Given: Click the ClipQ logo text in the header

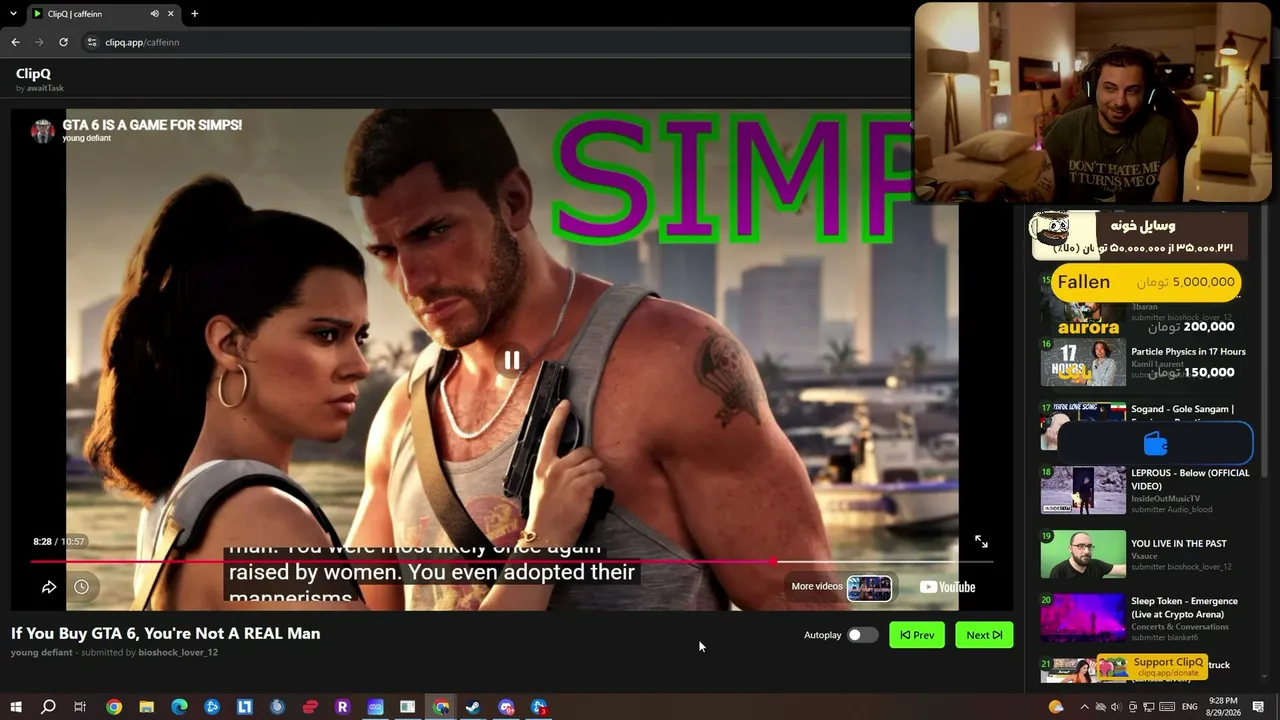Looking at the screenshot, I should coord(33,73).
